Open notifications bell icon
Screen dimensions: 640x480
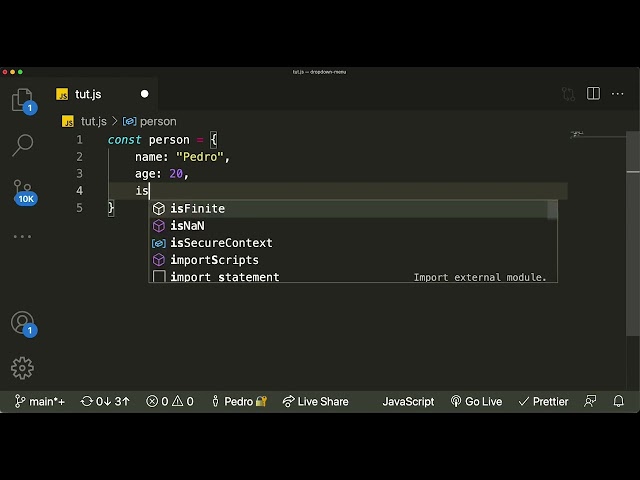619,401
